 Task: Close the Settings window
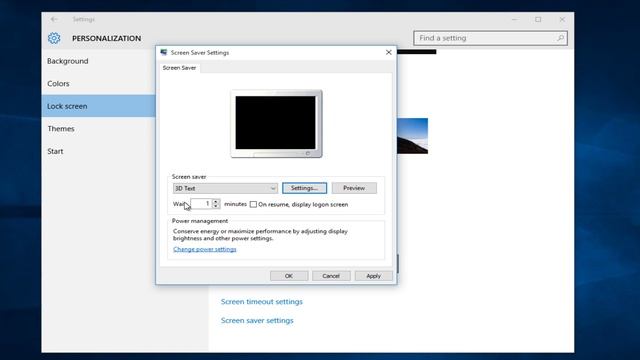point(562,19)
